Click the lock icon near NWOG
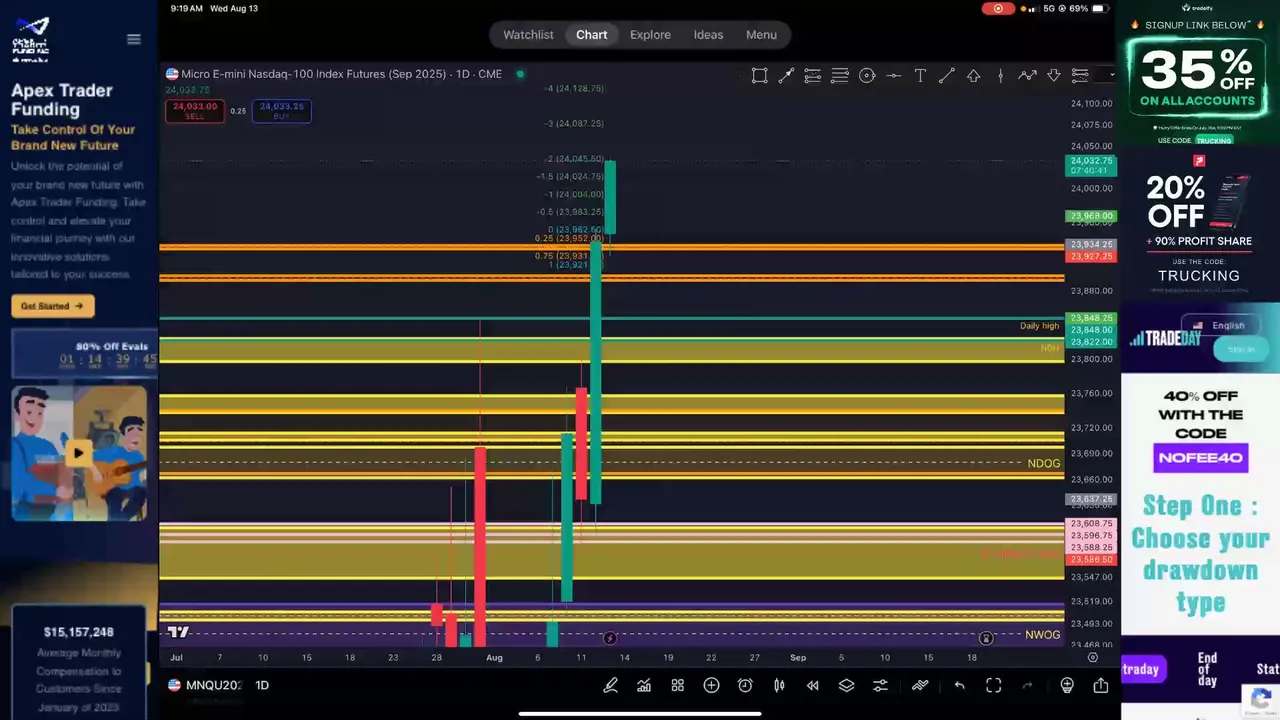 [986, 638]
